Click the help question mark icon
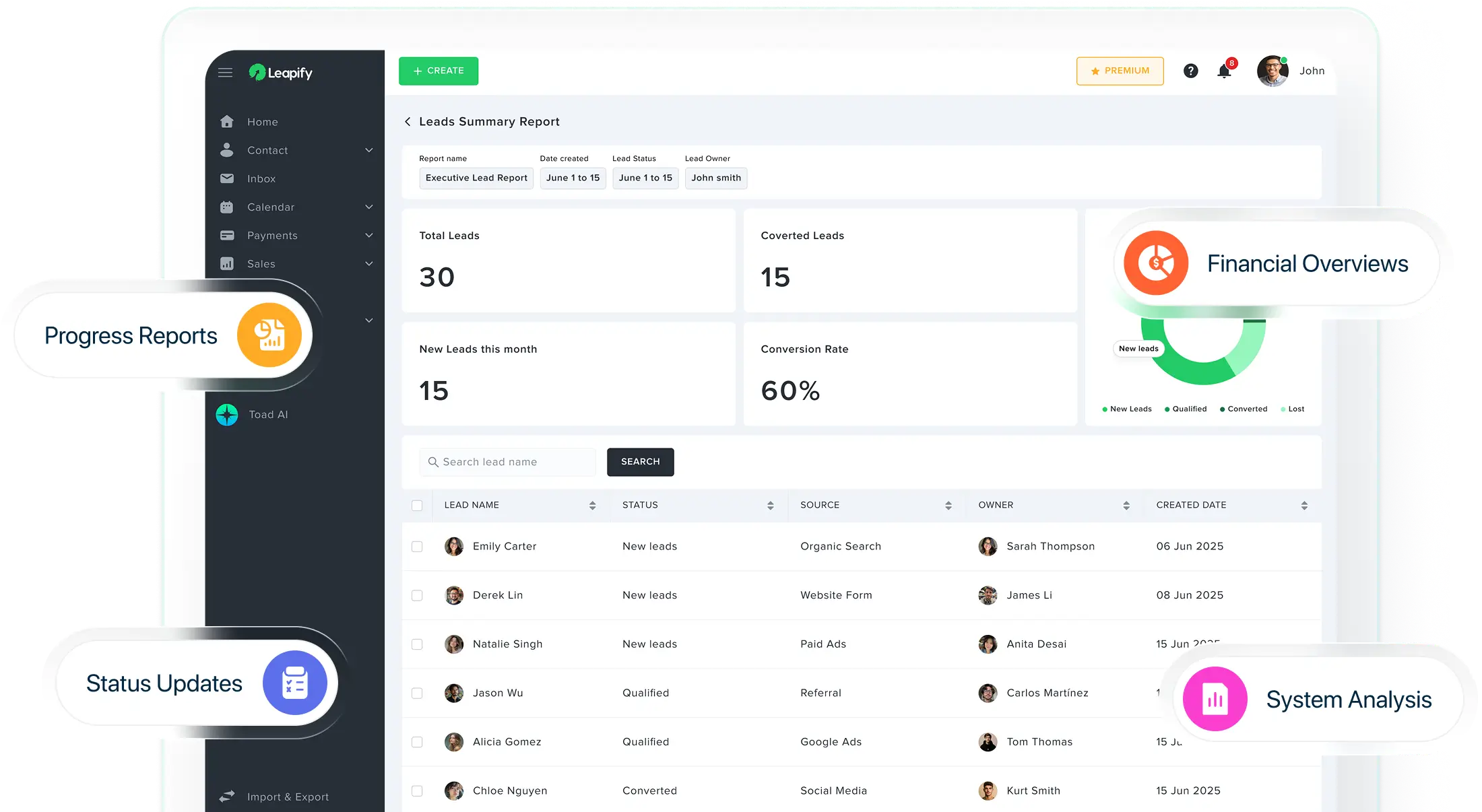 tap(1190, 71)
